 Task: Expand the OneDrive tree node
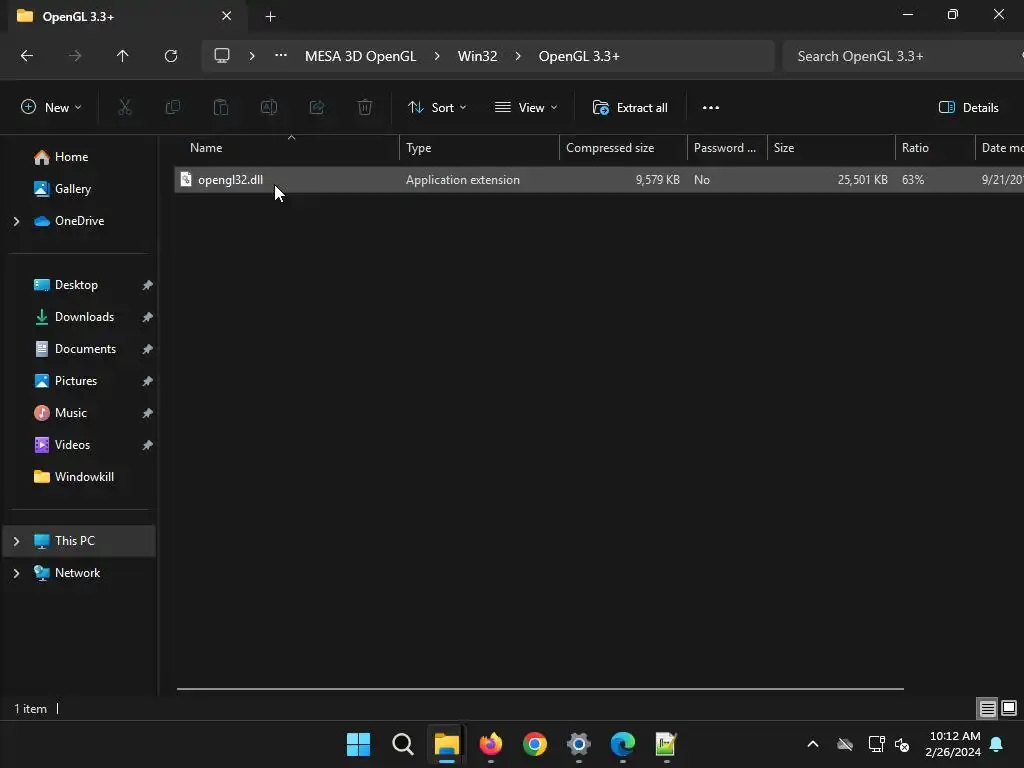[x=16, y=221]
